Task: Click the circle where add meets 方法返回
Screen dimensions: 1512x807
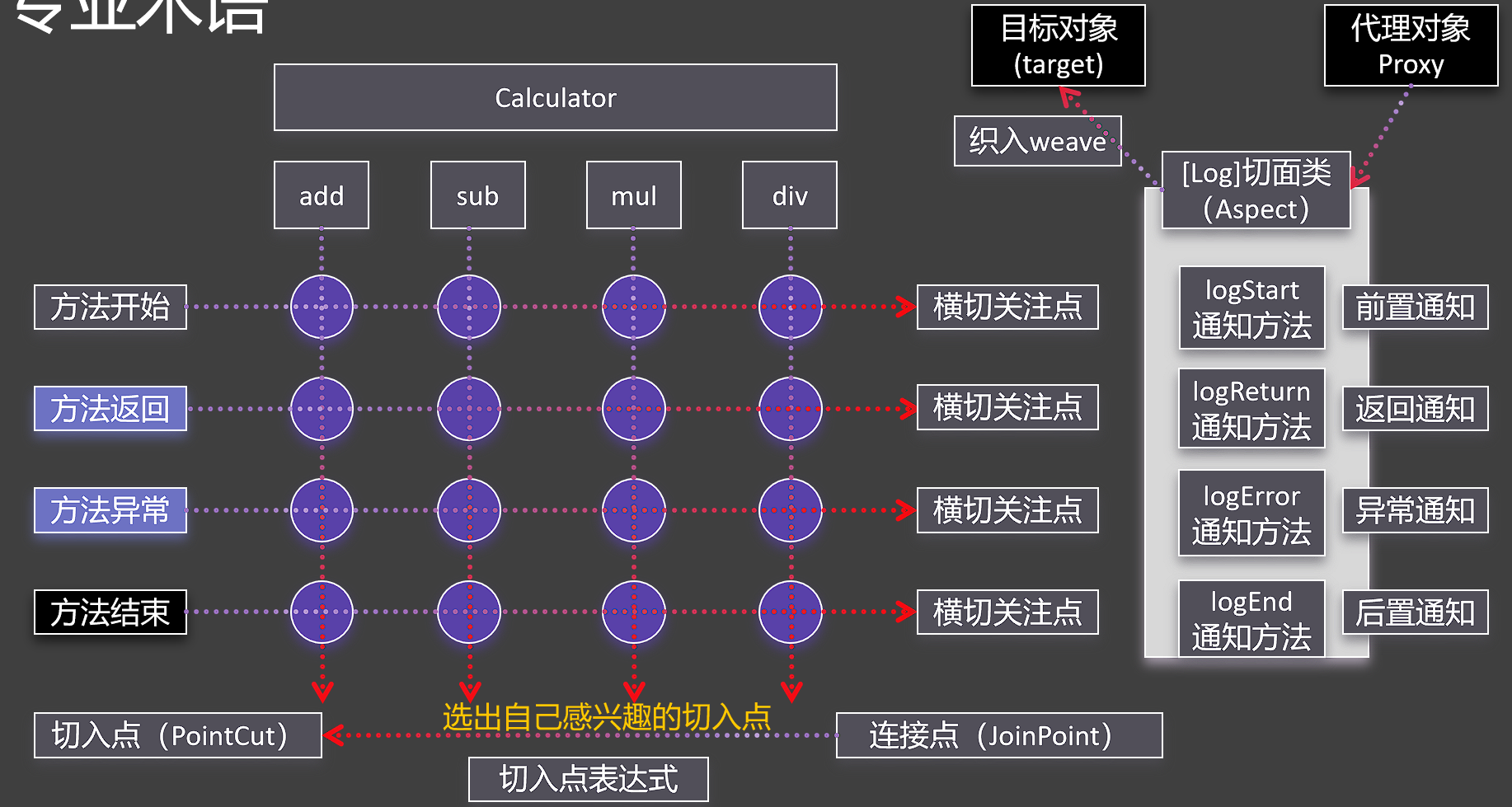Action: tap(322, 408)
